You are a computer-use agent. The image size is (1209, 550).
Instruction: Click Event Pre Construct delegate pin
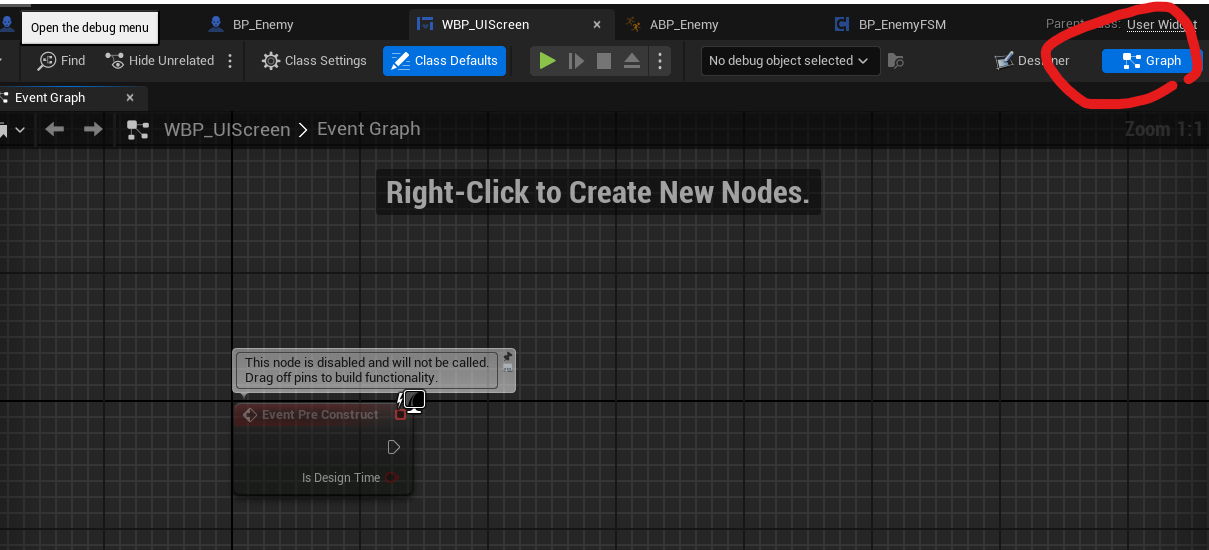(x=401, y=414)
